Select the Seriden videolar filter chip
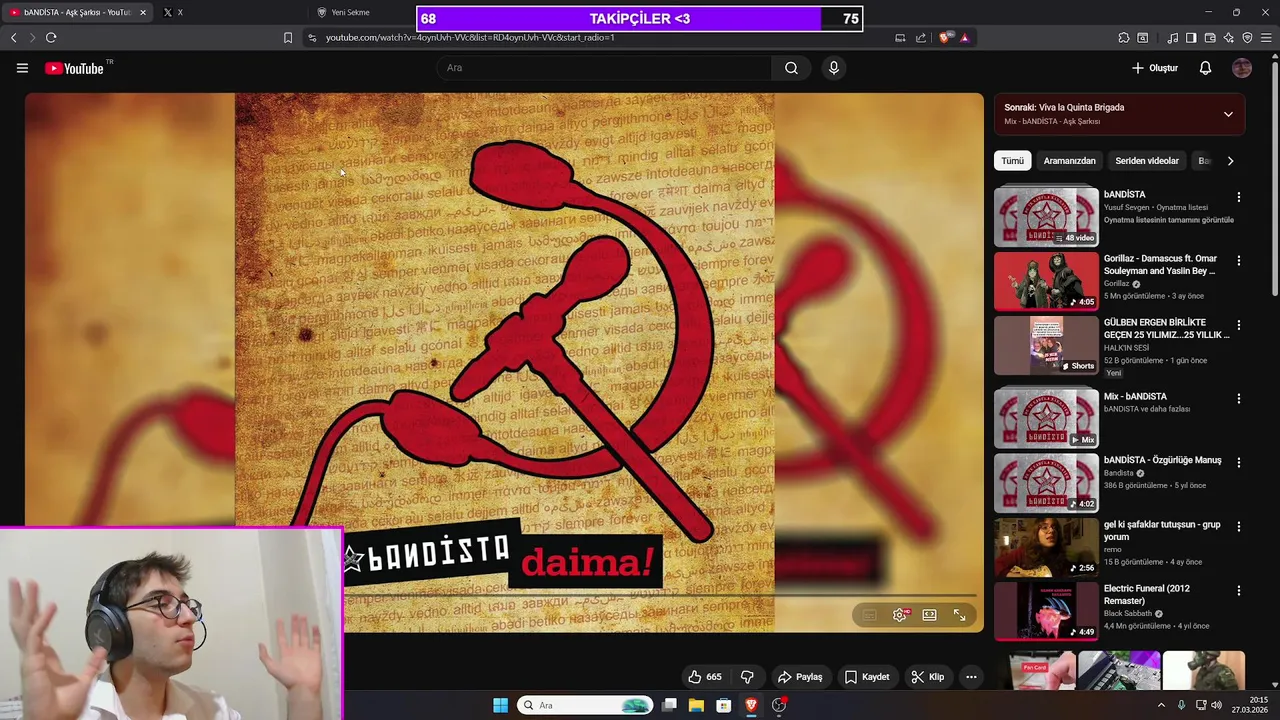This screenshot has height=720, width=1280. click(x=1147, y=161)
